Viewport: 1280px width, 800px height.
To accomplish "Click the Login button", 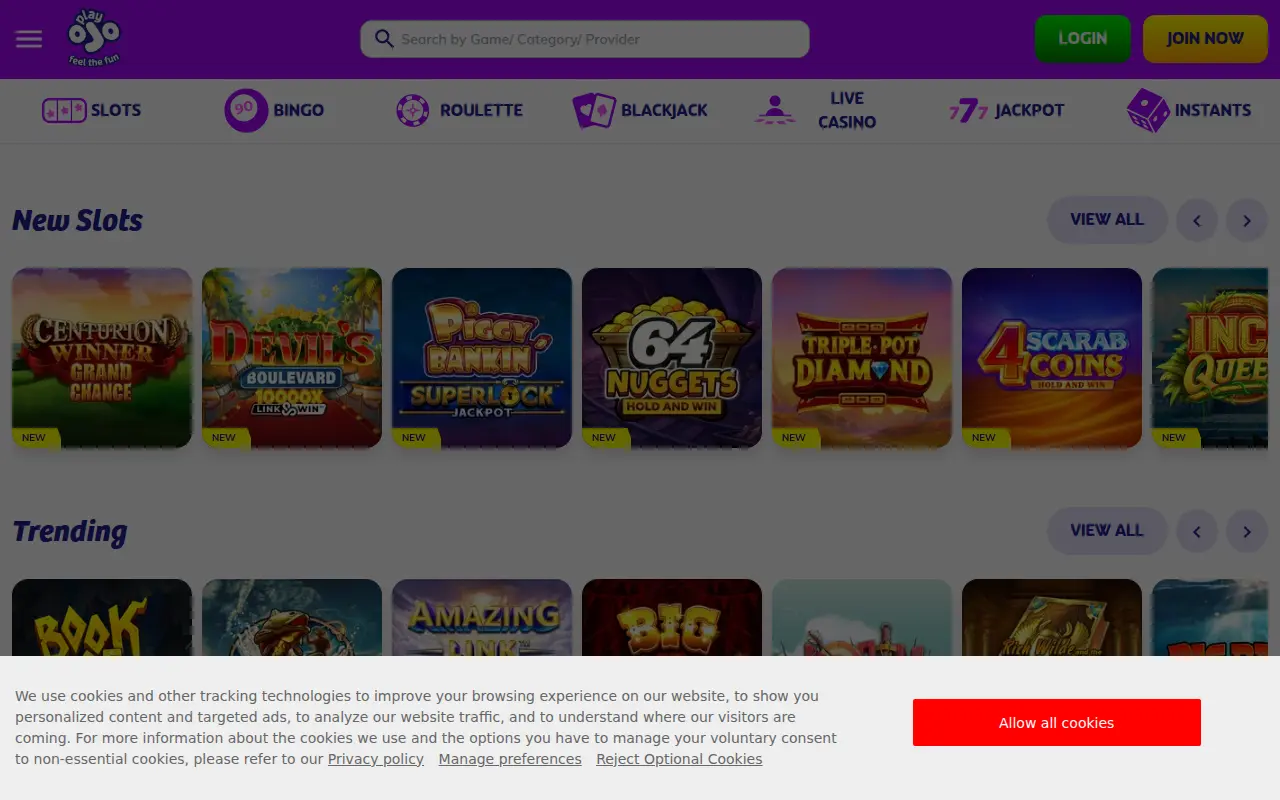I will [x=1083, y=39].
